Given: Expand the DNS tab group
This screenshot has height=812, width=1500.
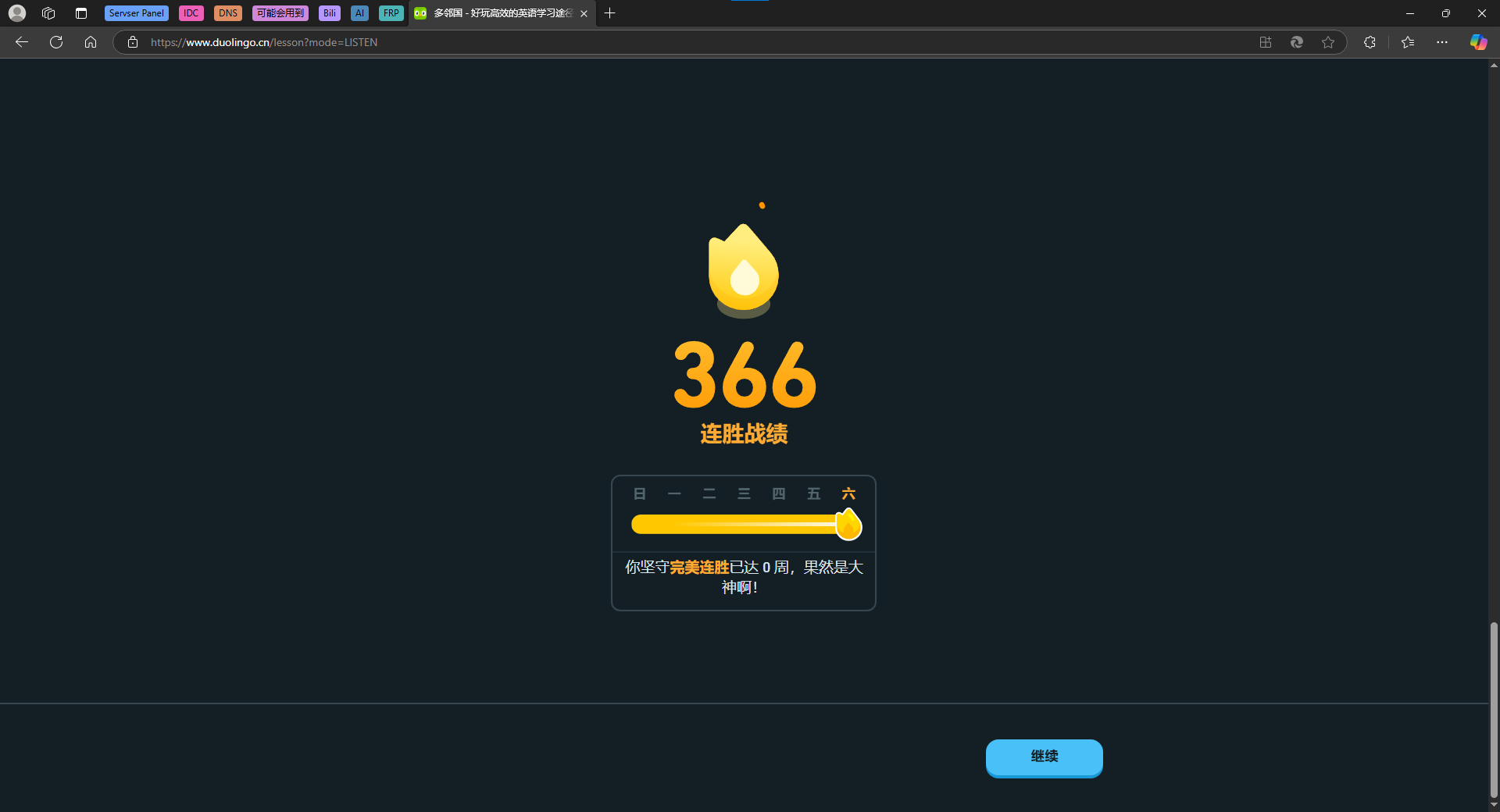Looking at the screenshot, I should pos(227,13).
